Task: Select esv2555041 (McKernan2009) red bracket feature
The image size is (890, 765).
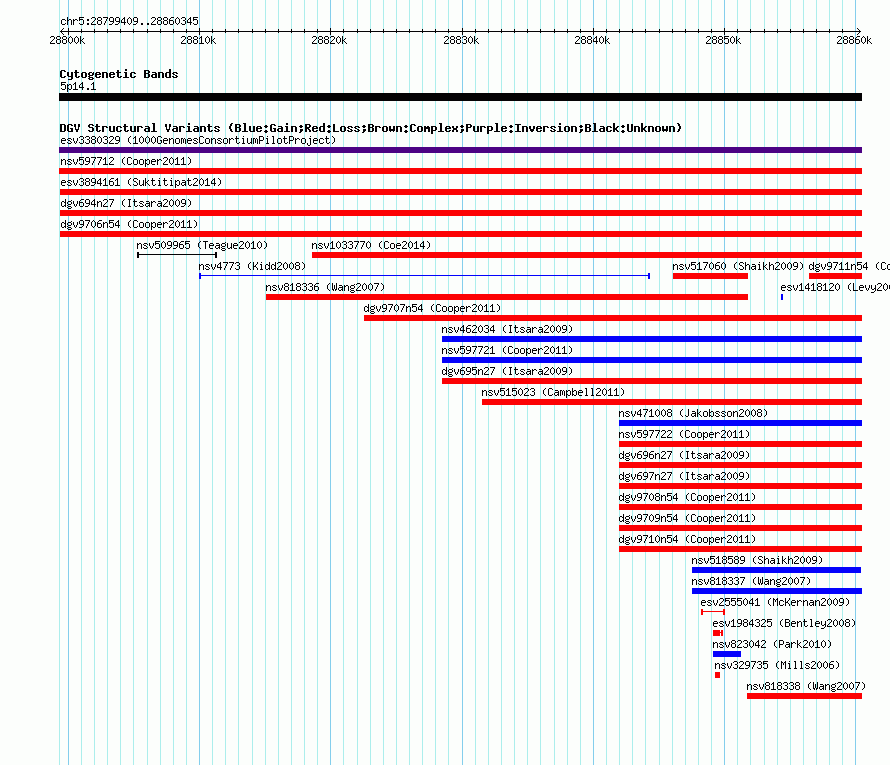Action: pos(713,612)
